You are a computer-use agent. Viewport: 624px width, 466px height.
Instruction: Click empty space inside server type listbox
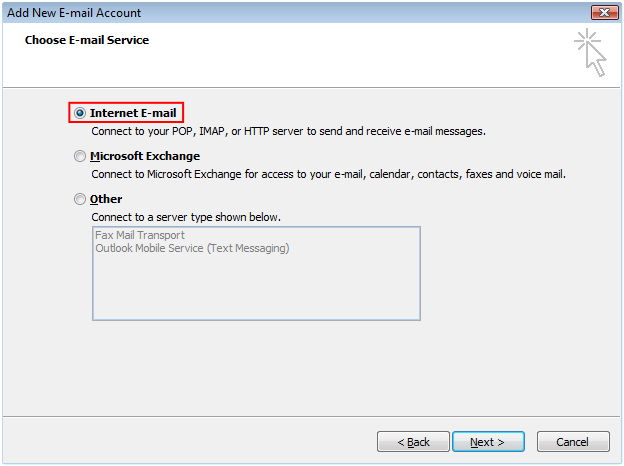pyautogui.click(x=256, y=289)
